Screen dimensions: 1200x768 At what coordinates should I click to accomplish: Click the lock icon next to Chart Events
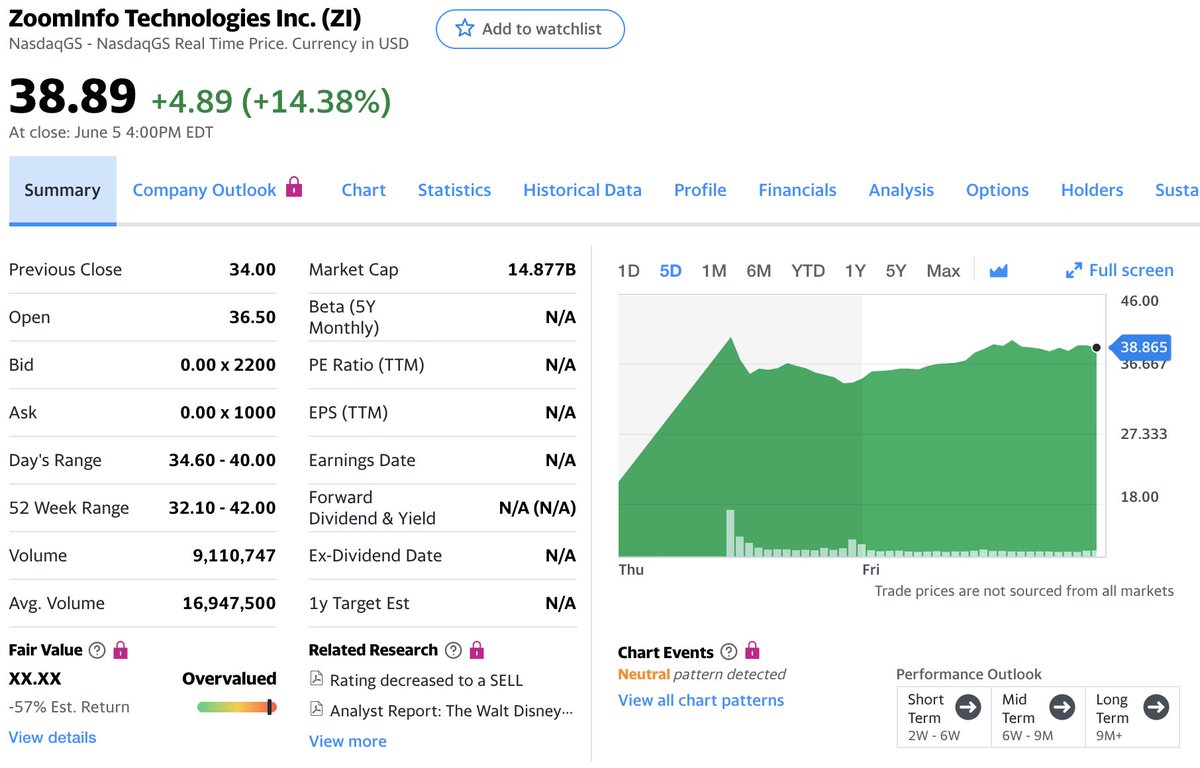[752, 651]
